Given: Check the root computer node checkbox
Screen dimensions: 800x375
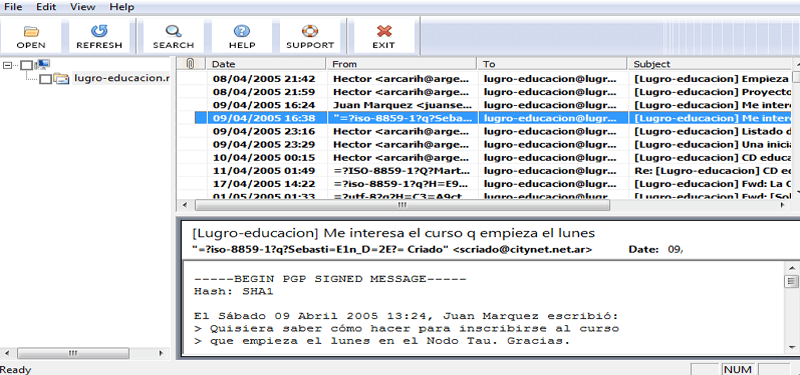Looking at the screenshot, I should click(x=27, y=65).
